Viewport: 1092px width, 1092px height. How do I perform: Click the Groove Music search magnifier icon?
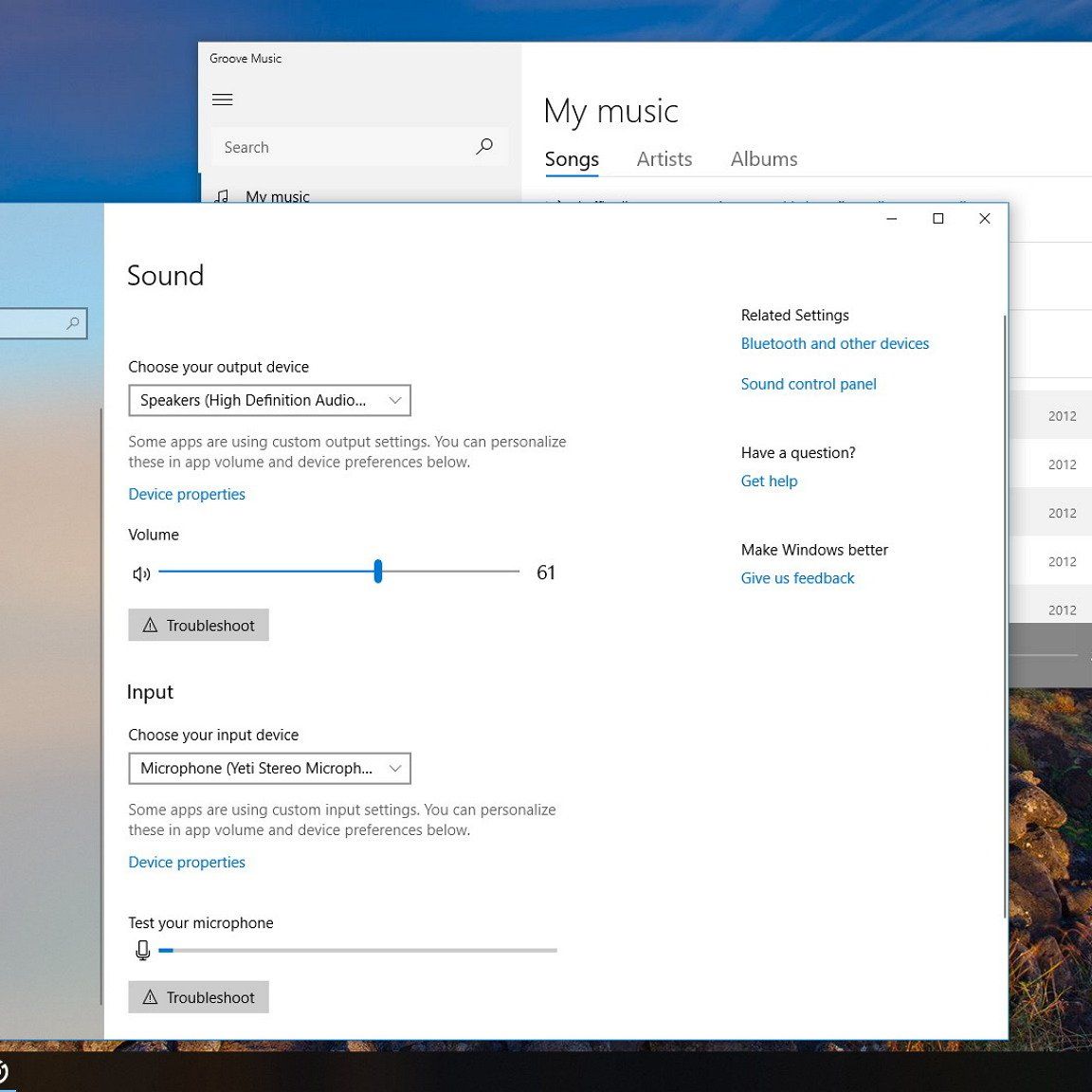(484, 147)
